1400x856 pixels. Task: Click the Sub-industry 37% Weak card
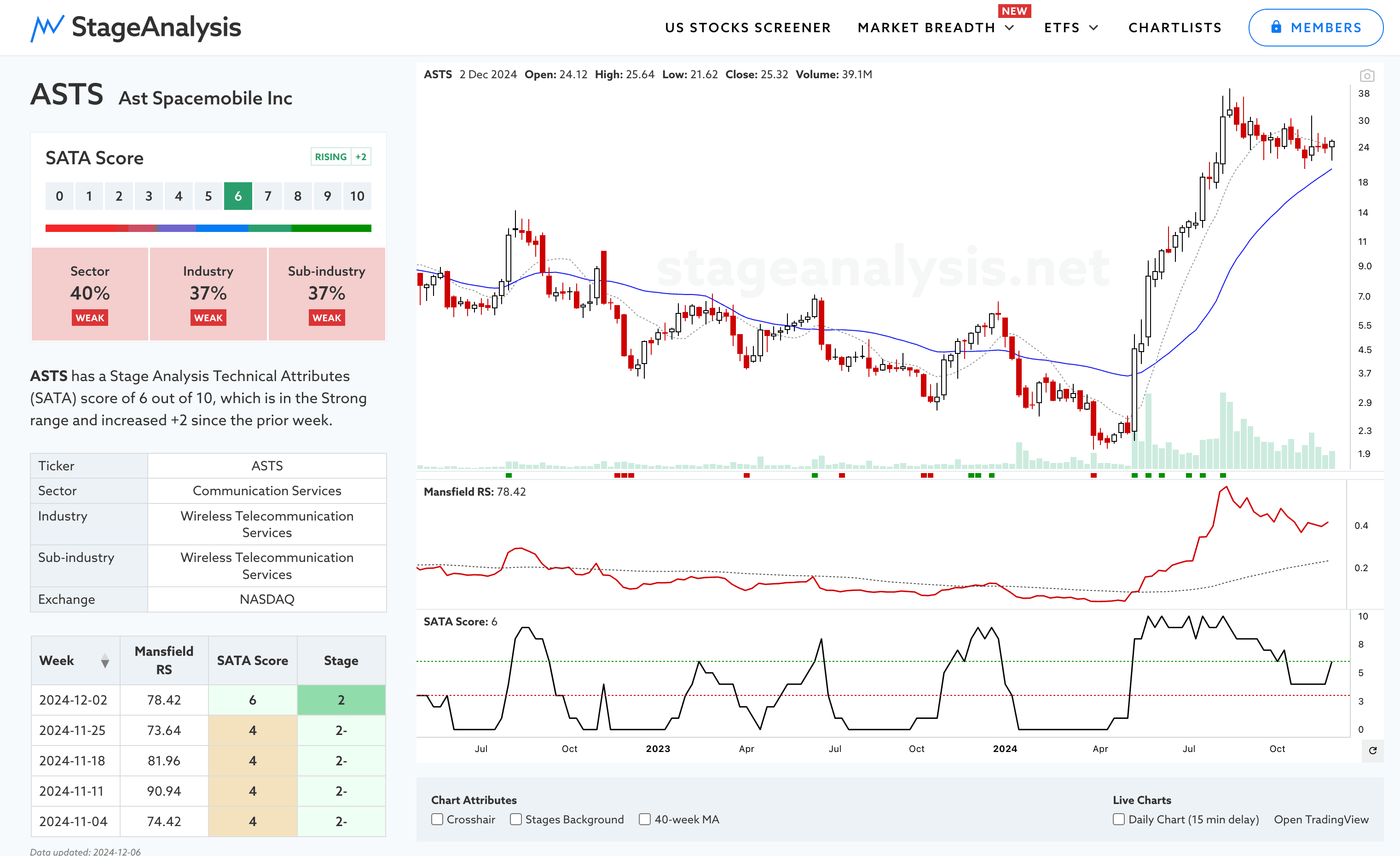327,294
